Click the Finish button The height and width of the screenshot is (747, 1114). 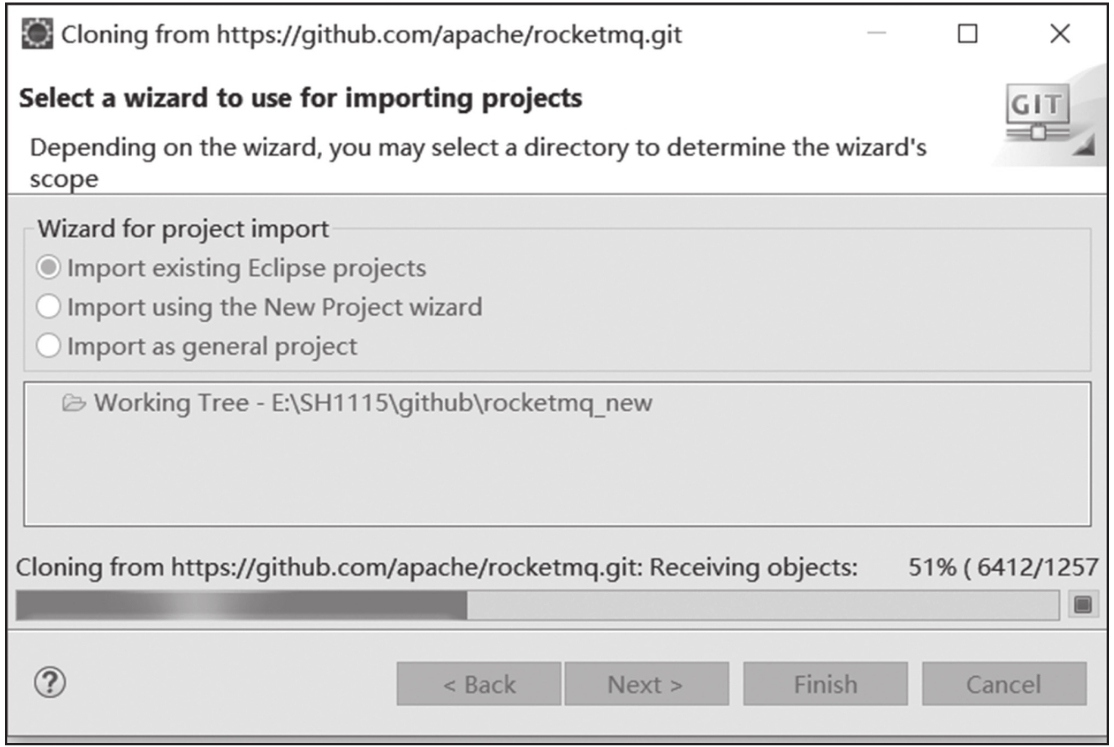tap(826, 684)
